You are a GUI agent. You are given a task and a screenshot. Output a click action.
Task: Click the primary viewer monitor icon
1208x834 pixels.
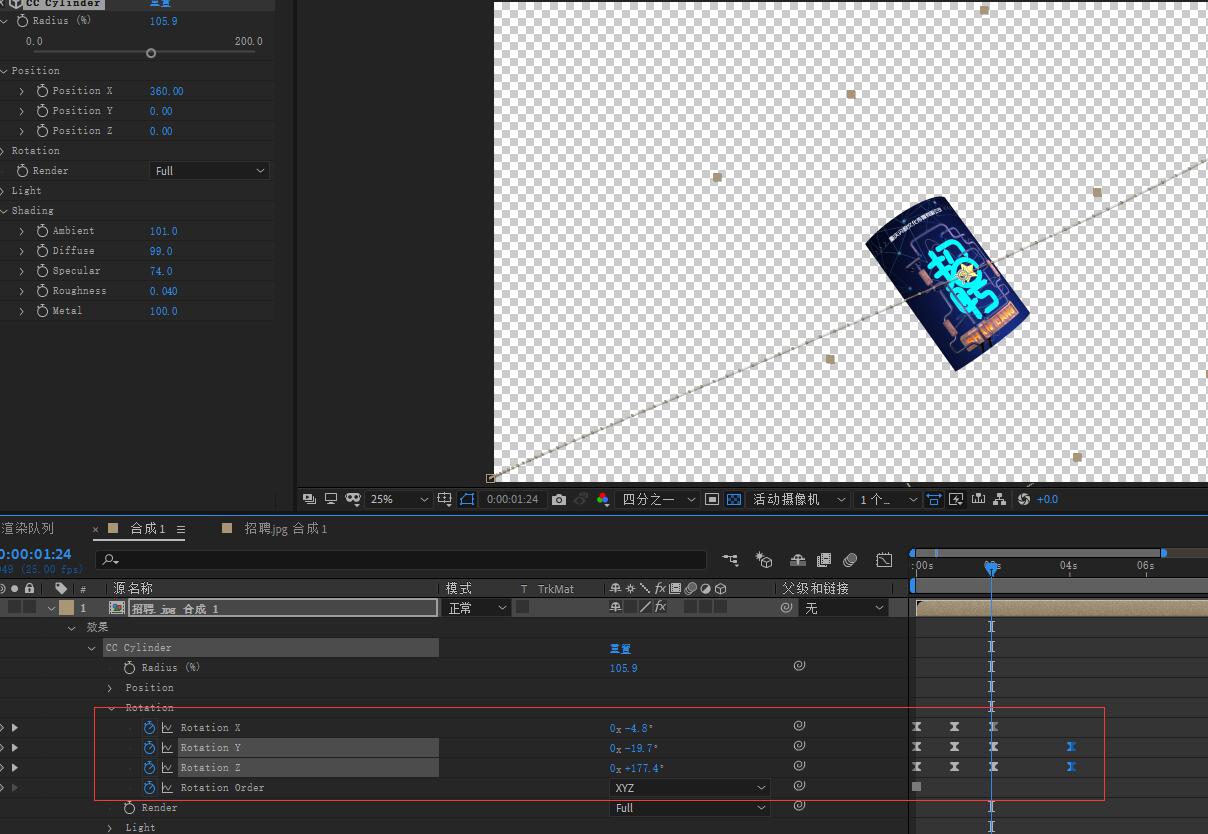tap(331, 499)
